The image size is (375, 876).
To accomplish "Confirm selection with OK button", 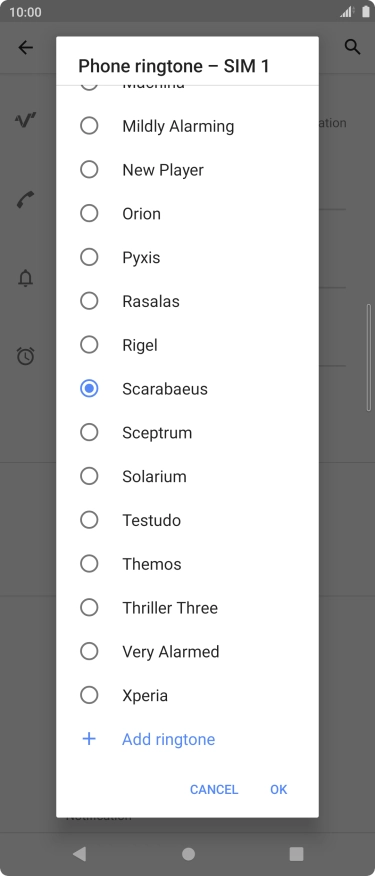I will click(278, 789).
